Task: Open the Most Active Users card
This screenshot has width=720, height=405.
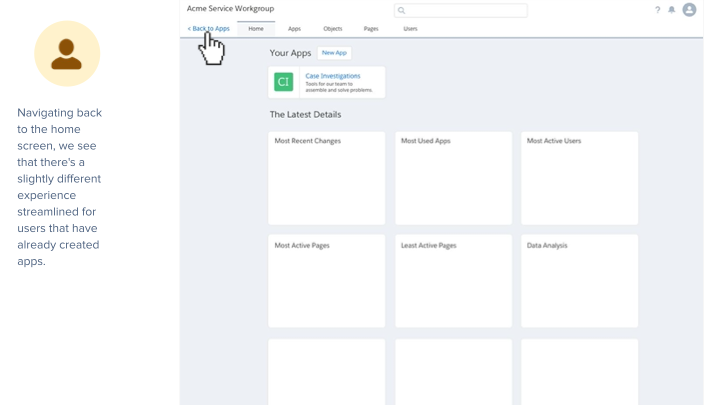Action: tap(579, 178)
